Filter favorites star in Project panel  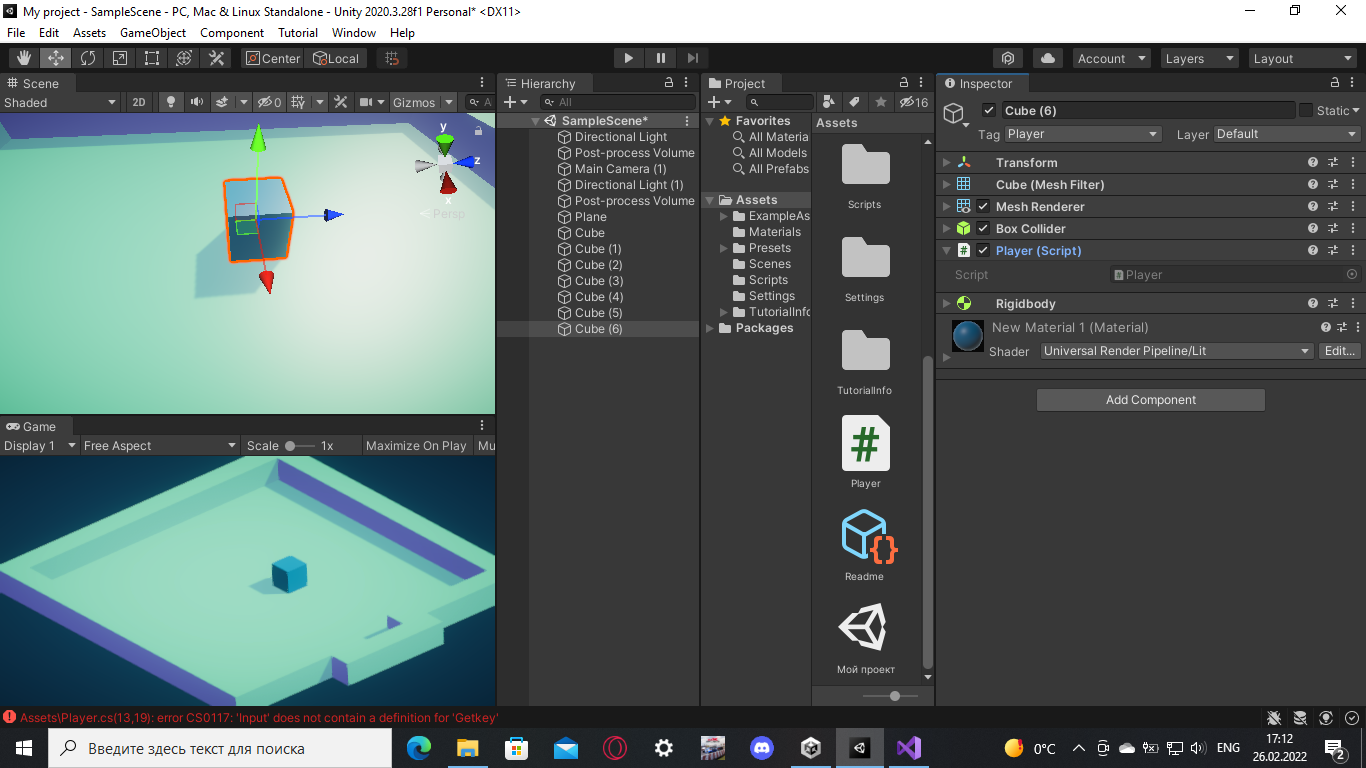pyautogui.click(x=880, y=102)
